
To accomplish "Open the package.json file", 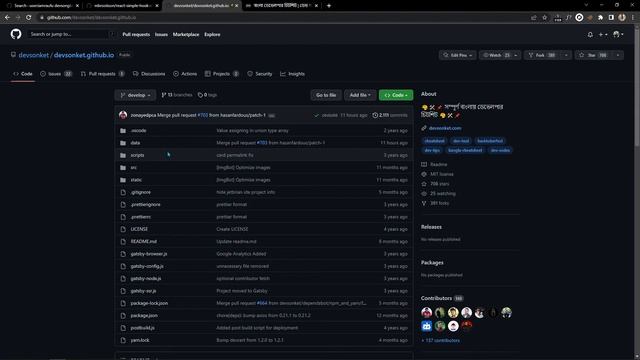I will (144, 316).
